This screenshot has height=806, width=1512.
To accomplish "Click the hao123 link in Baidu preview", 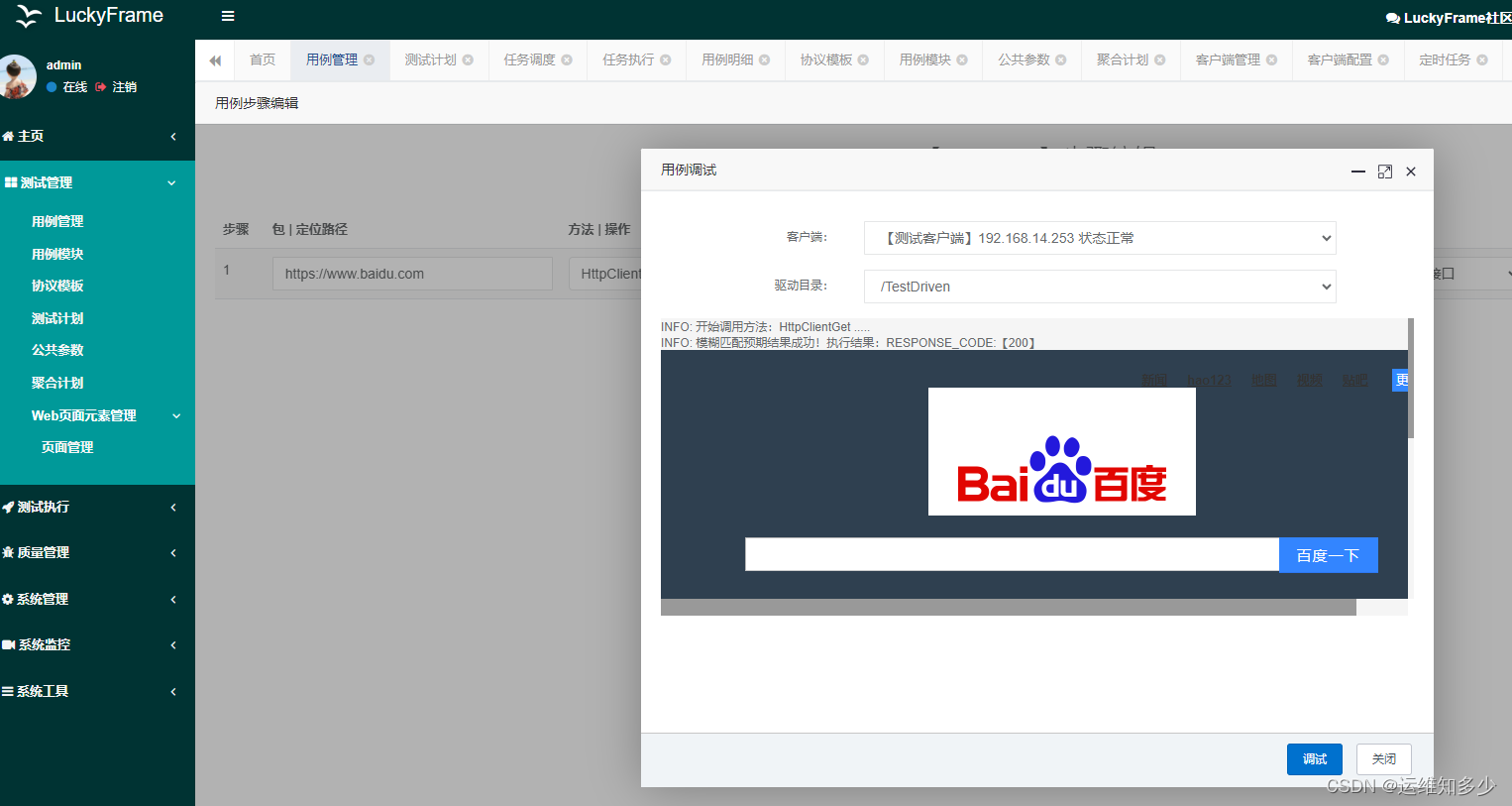I will [x=1209, y=380].
